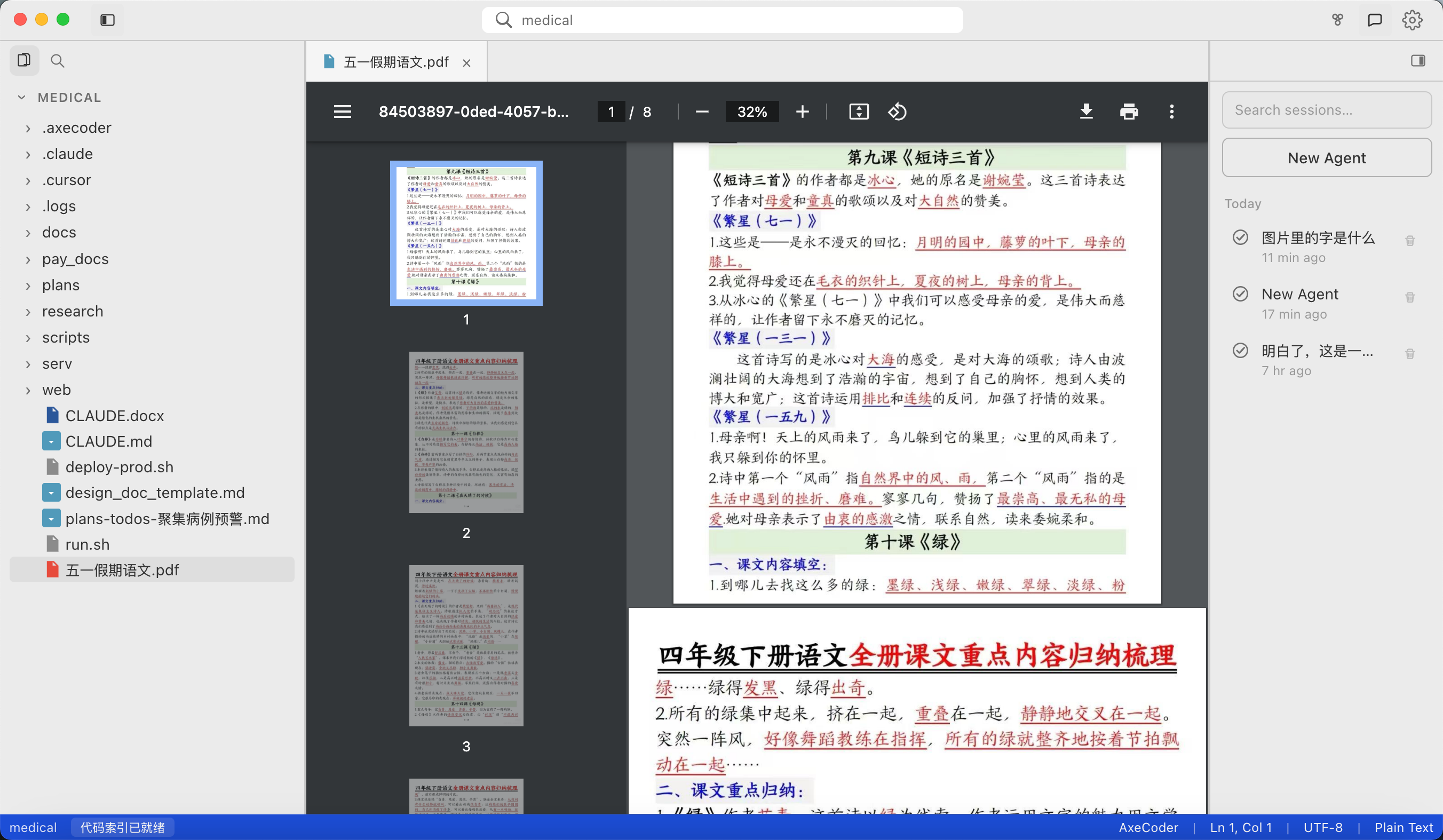Click the New Agent button
The width and height of the screenshot is (1443, 840).
pyautogui.click(x=1327, y=158)
